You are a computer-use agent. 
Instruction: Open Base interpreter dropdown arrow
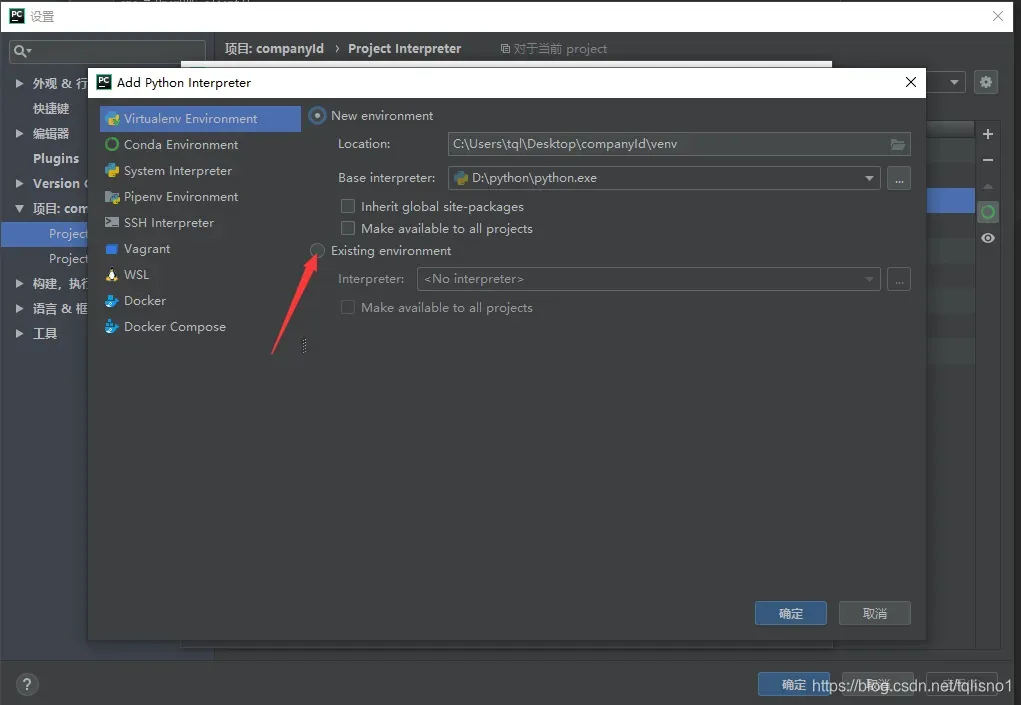(x=869, y=178)
